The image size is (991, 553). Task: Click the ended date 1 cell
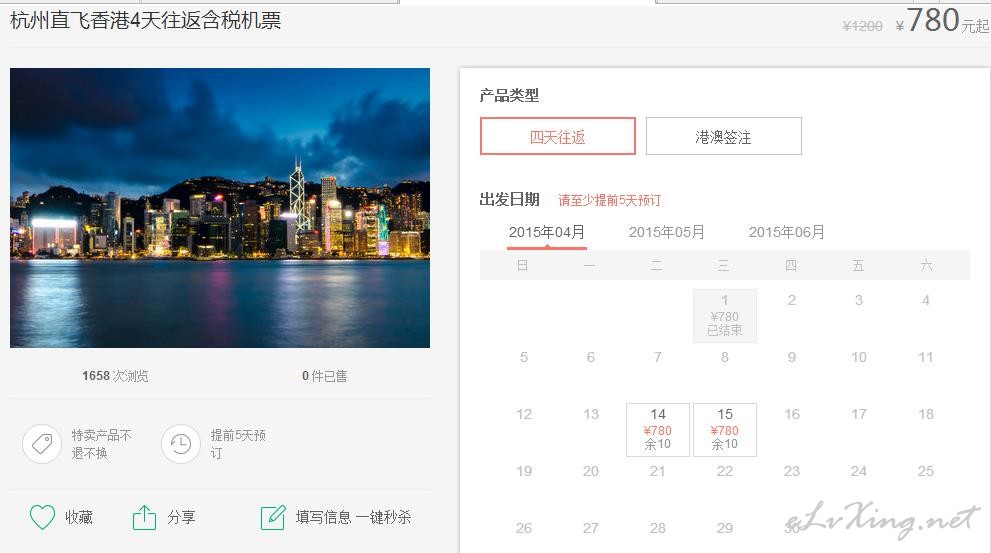[725, 316]
